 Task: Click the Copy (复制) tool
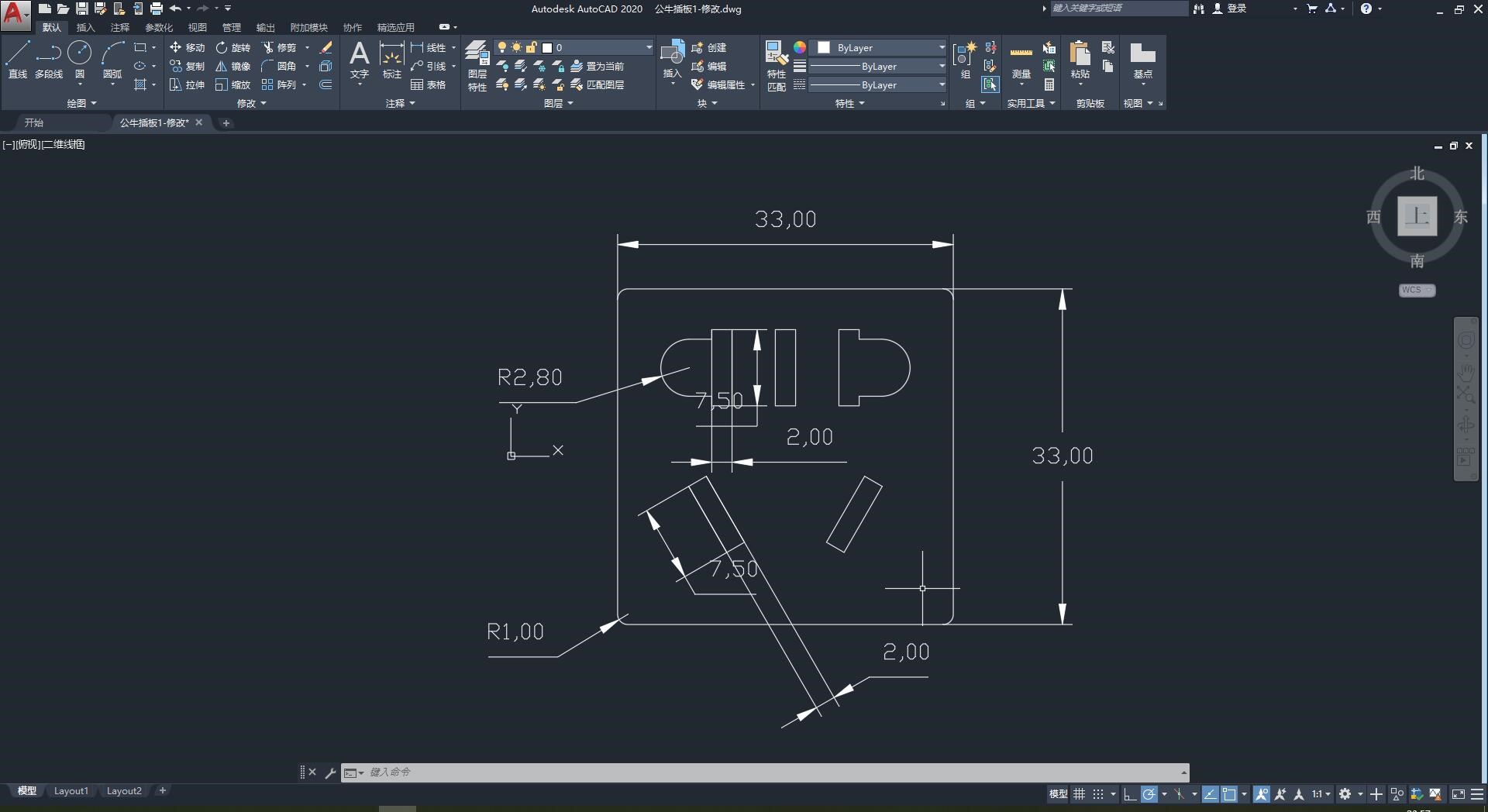(187, 66)
